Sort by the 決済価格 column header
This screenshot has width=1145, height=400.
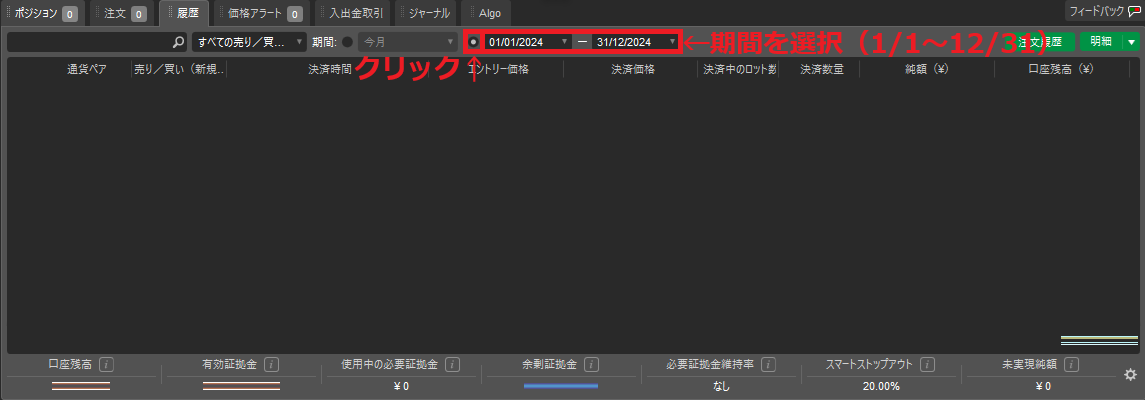click(632, 69)
